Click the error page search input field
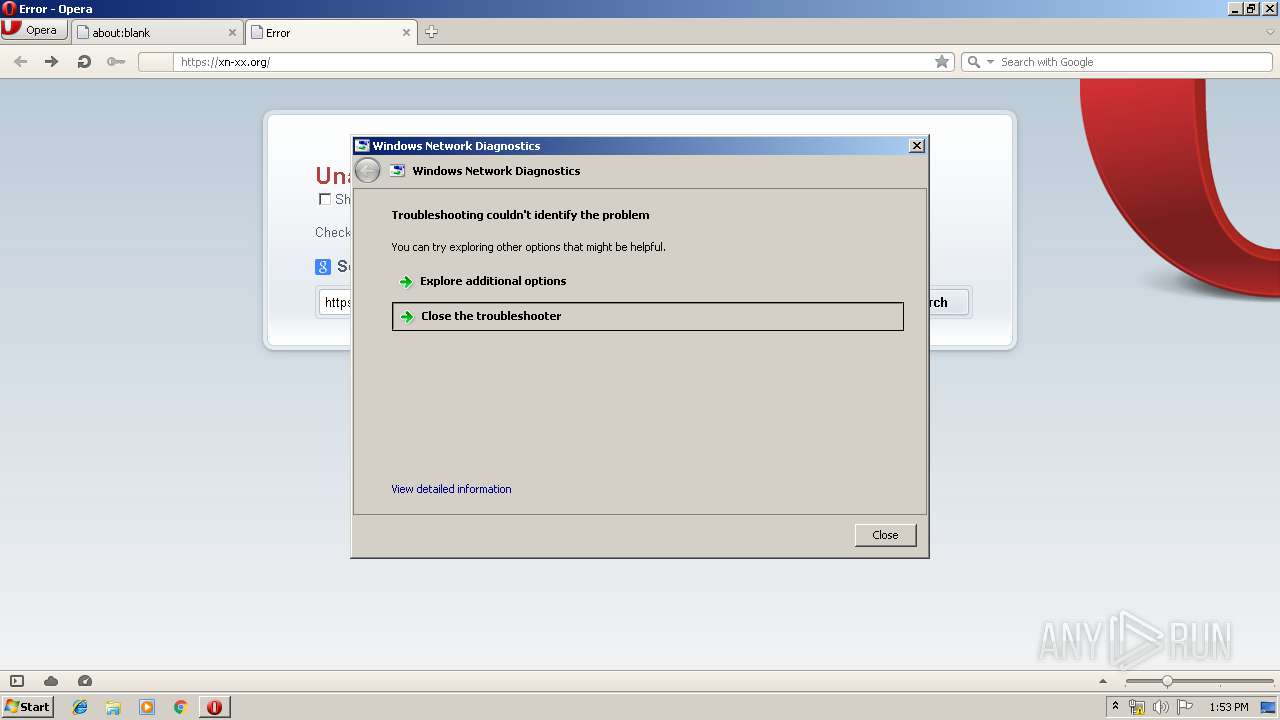 click(x=335, y=302)
